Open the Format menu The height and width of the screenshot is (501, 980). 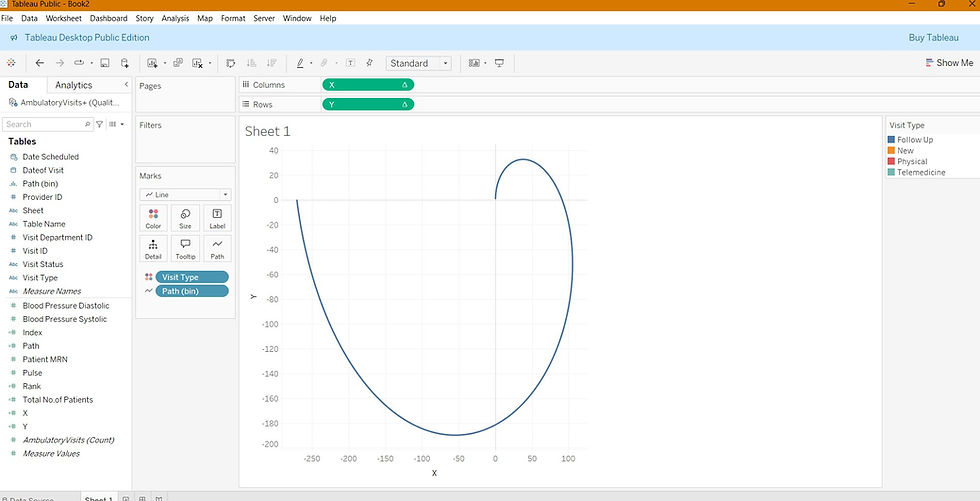coord(232,18)
